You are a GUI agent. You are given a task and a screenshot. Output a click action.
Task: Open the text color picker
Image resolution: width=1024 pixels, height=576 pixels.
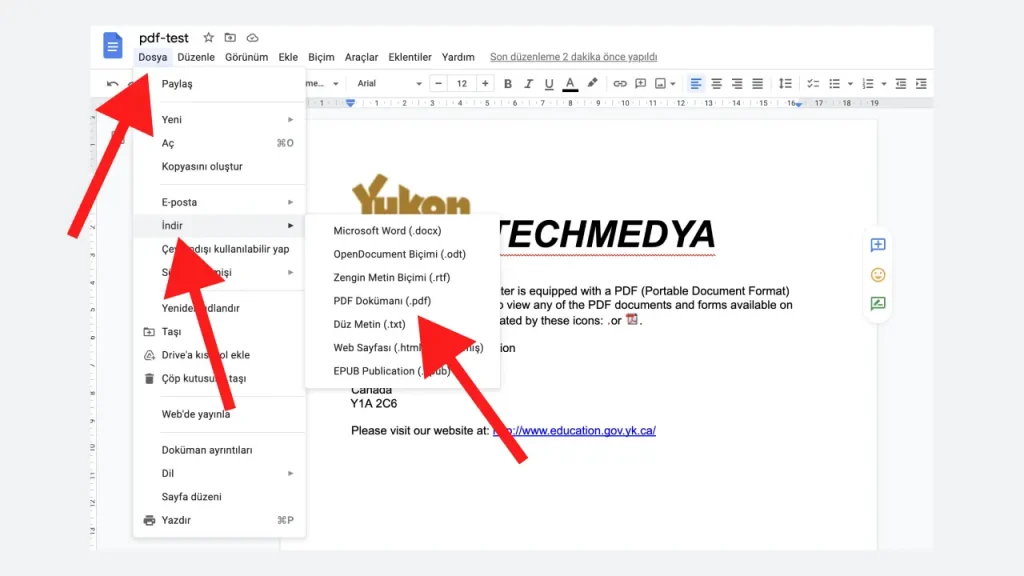[570, 83]
